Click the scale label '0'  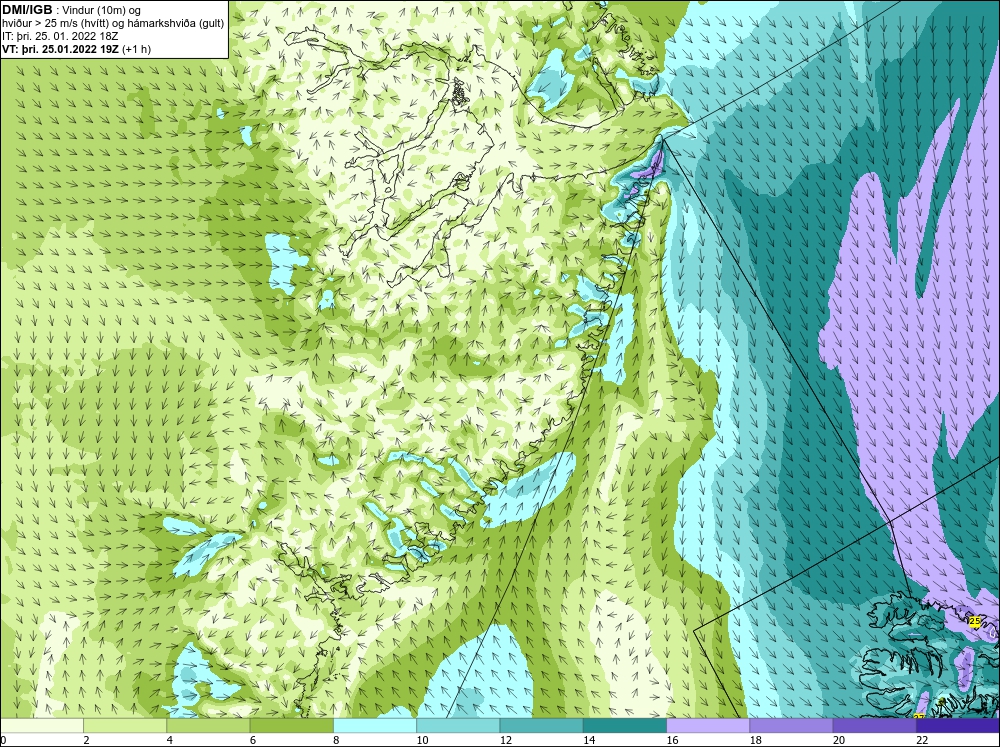tap(3, 740)
